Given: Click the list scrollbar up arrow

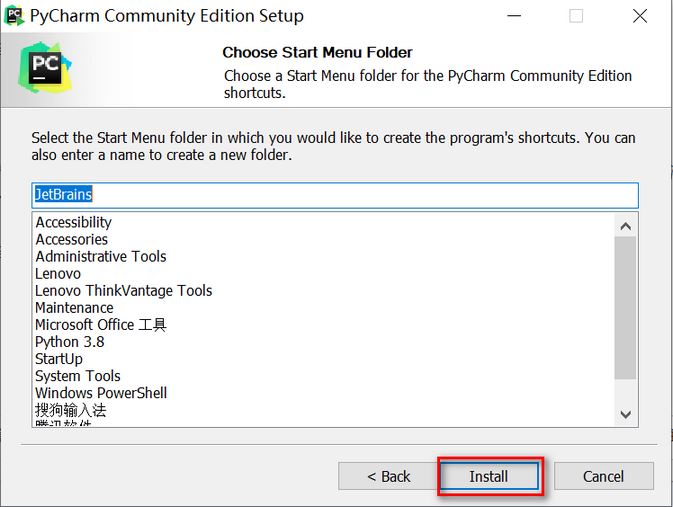Looking at the screenshot, I should click(x=626, y=224).
